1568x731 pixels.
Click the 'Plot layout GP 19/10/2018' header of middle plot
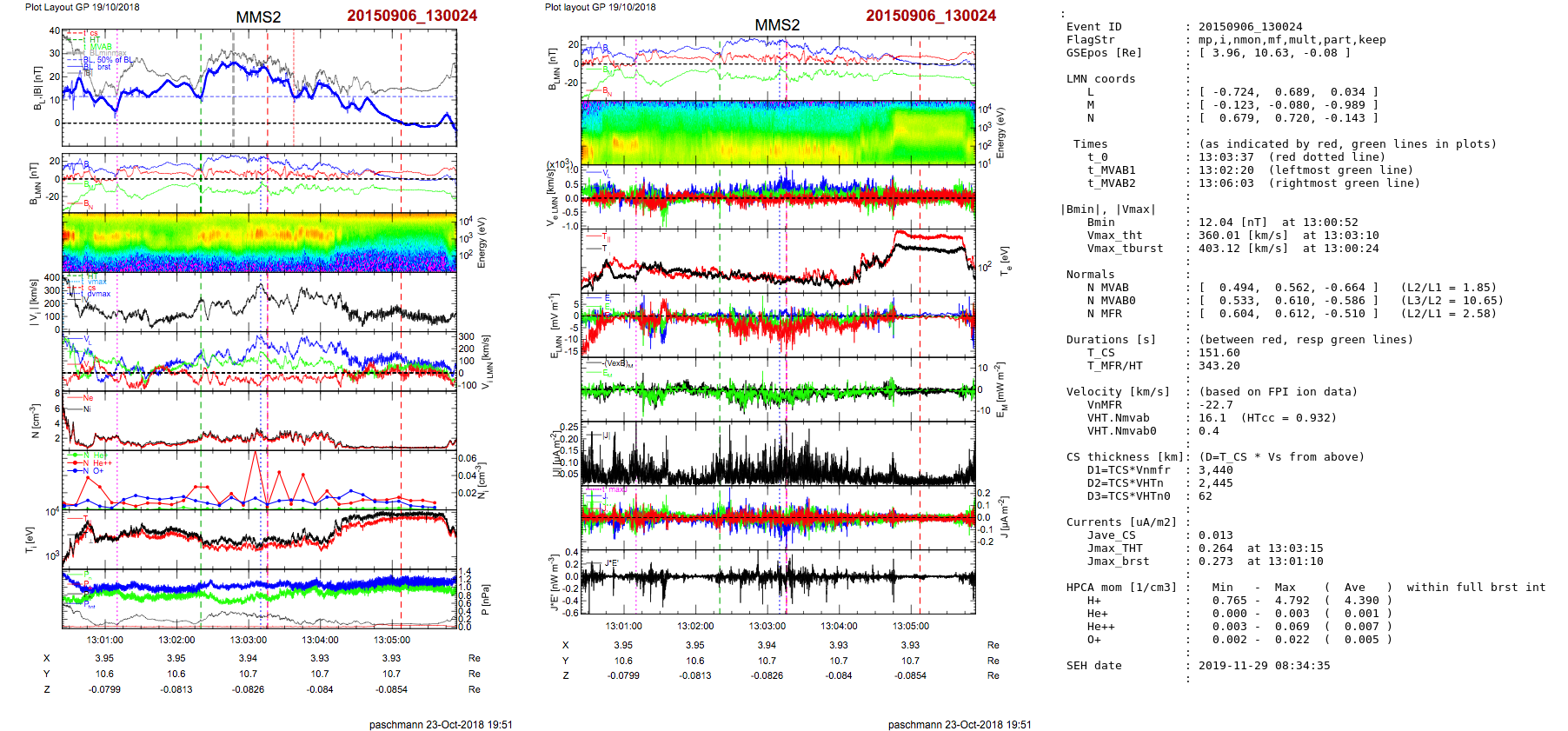click(600, 7)
